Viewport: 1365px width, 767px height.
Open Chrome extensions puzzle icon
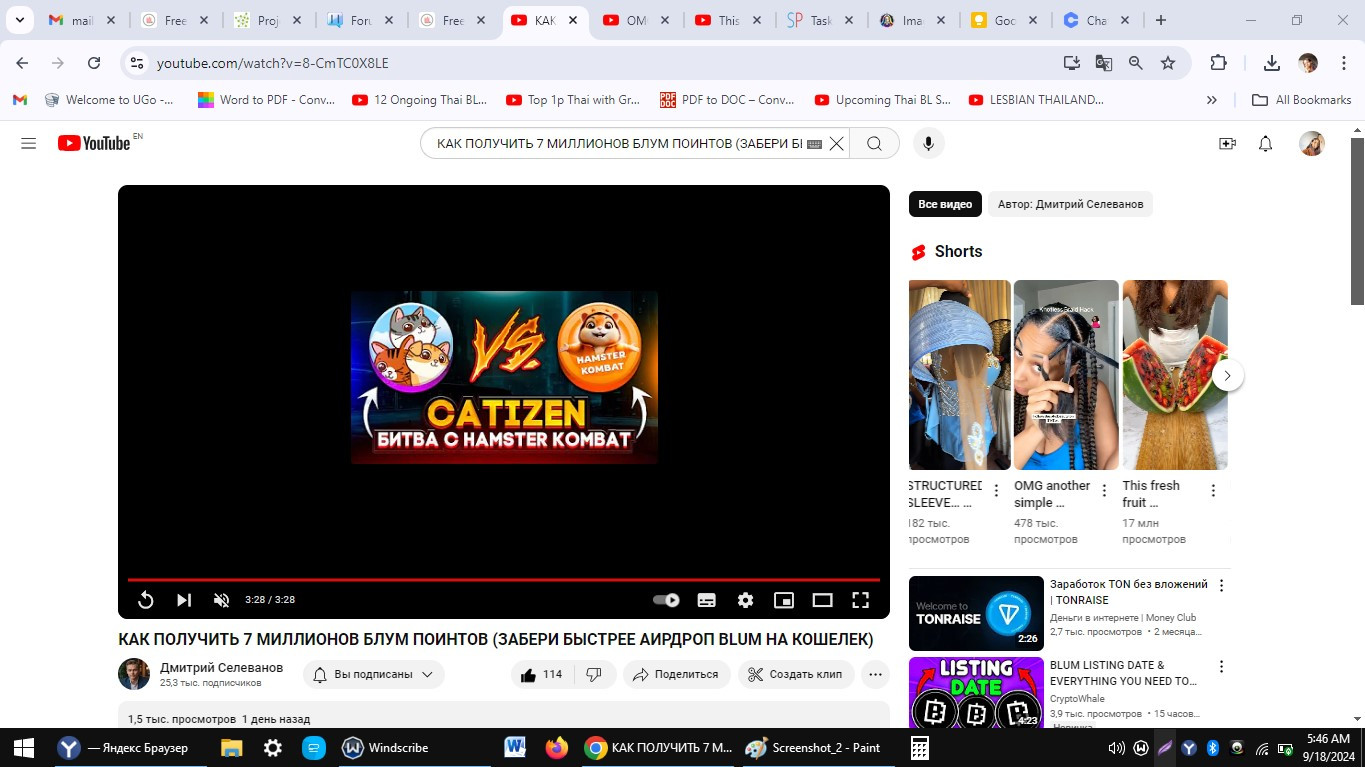[1218, 63]
